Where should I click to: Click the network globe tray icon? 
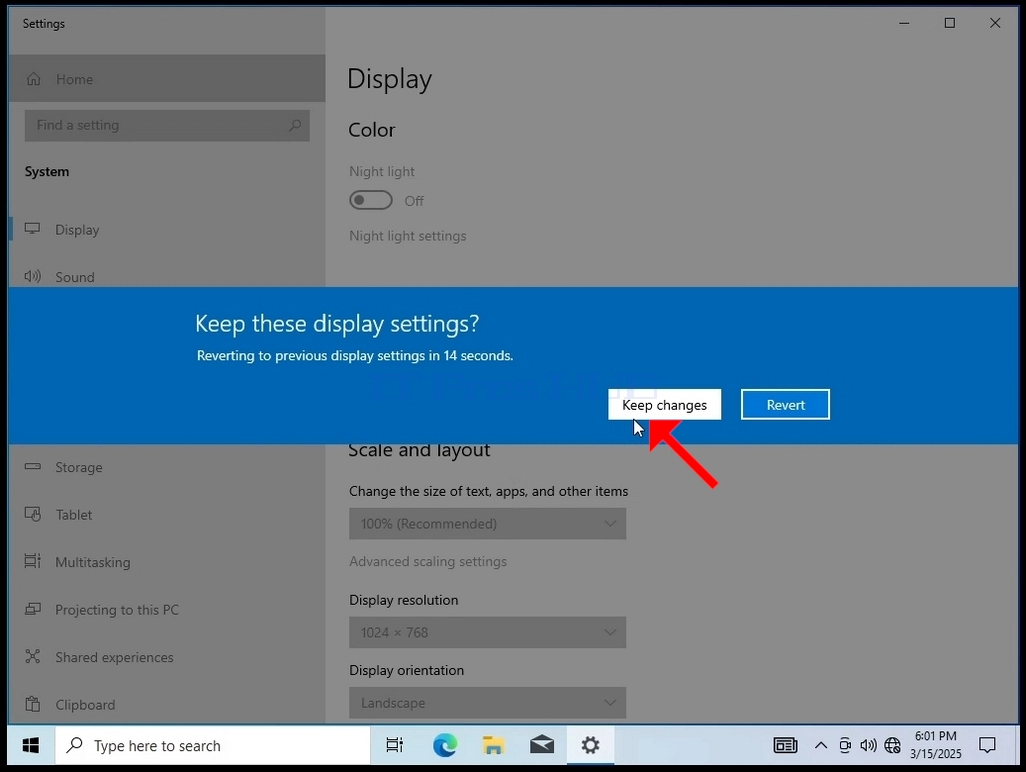(x=893, y=745)
